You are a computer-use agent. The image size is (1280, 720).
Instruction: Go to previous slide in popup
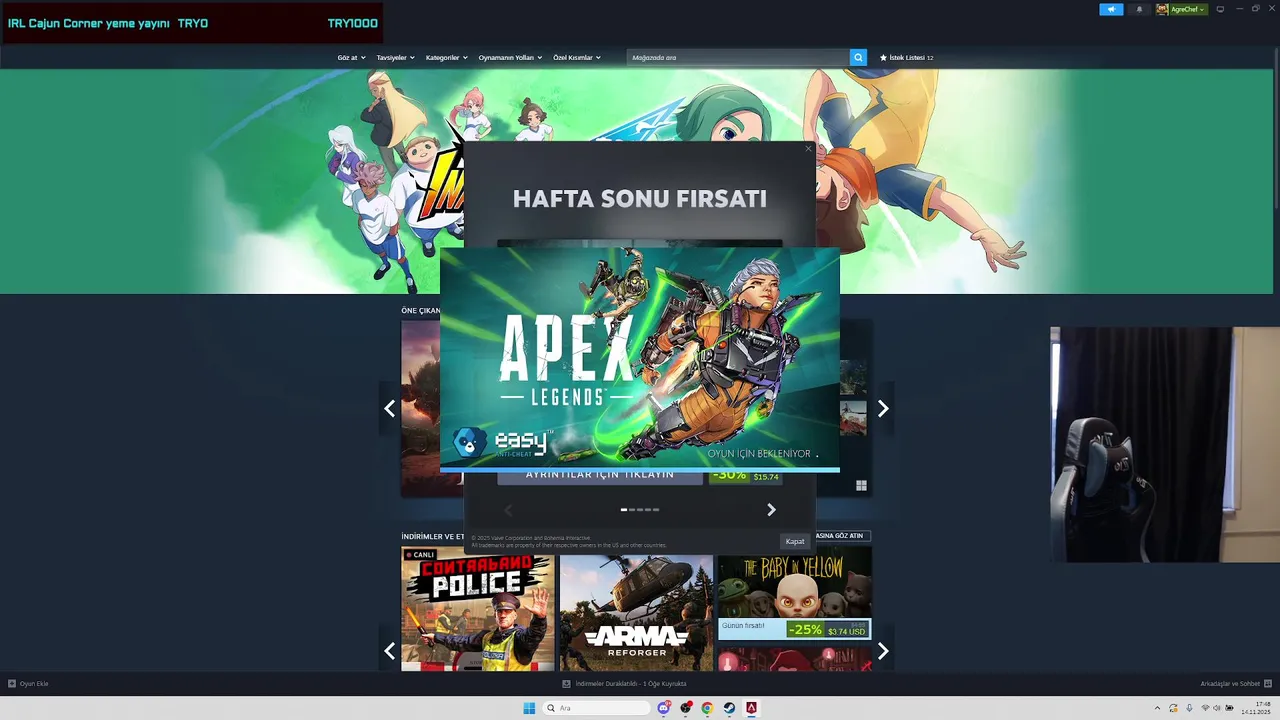pos(508,510)
